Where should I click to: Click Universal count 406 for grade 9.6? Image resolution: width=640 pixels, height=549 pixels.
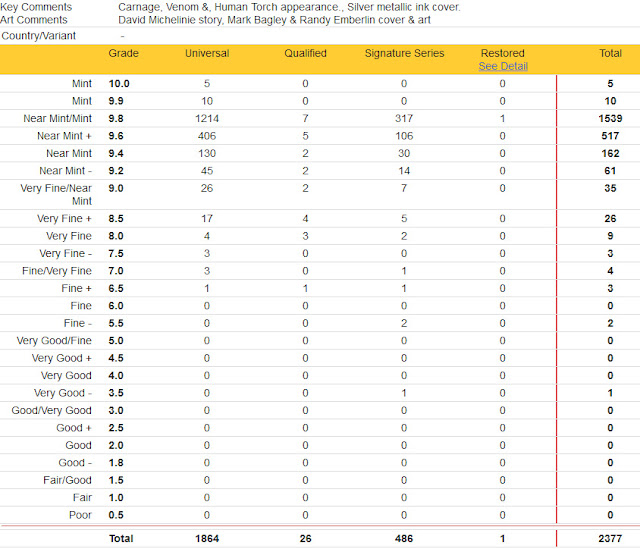click(207, 136)
